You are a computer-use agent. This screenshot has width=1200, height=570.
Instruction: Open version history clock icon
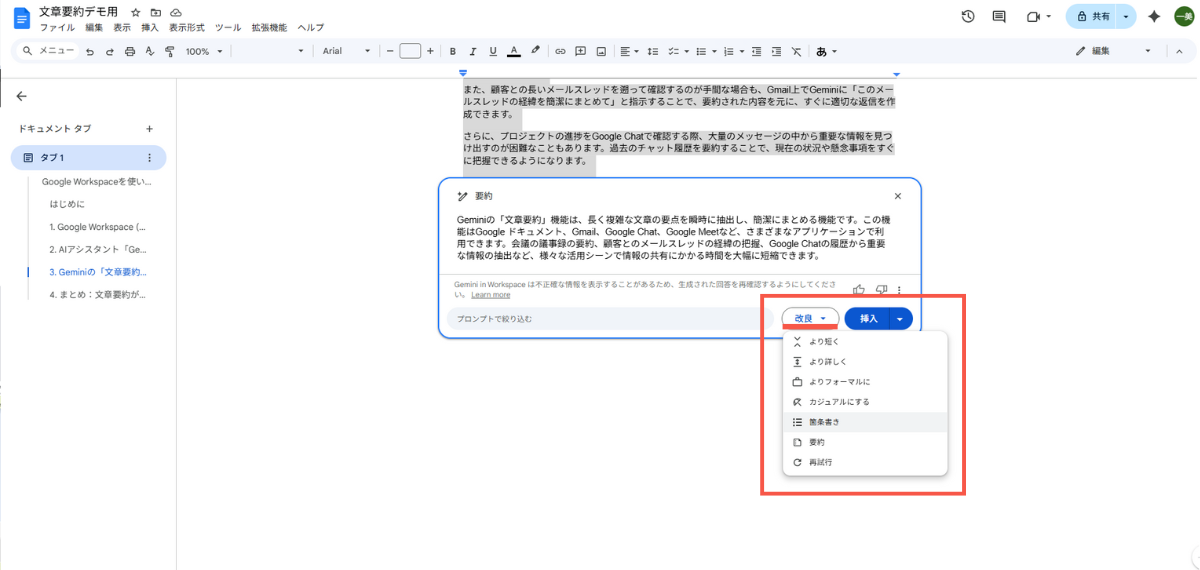click(968, 17)
